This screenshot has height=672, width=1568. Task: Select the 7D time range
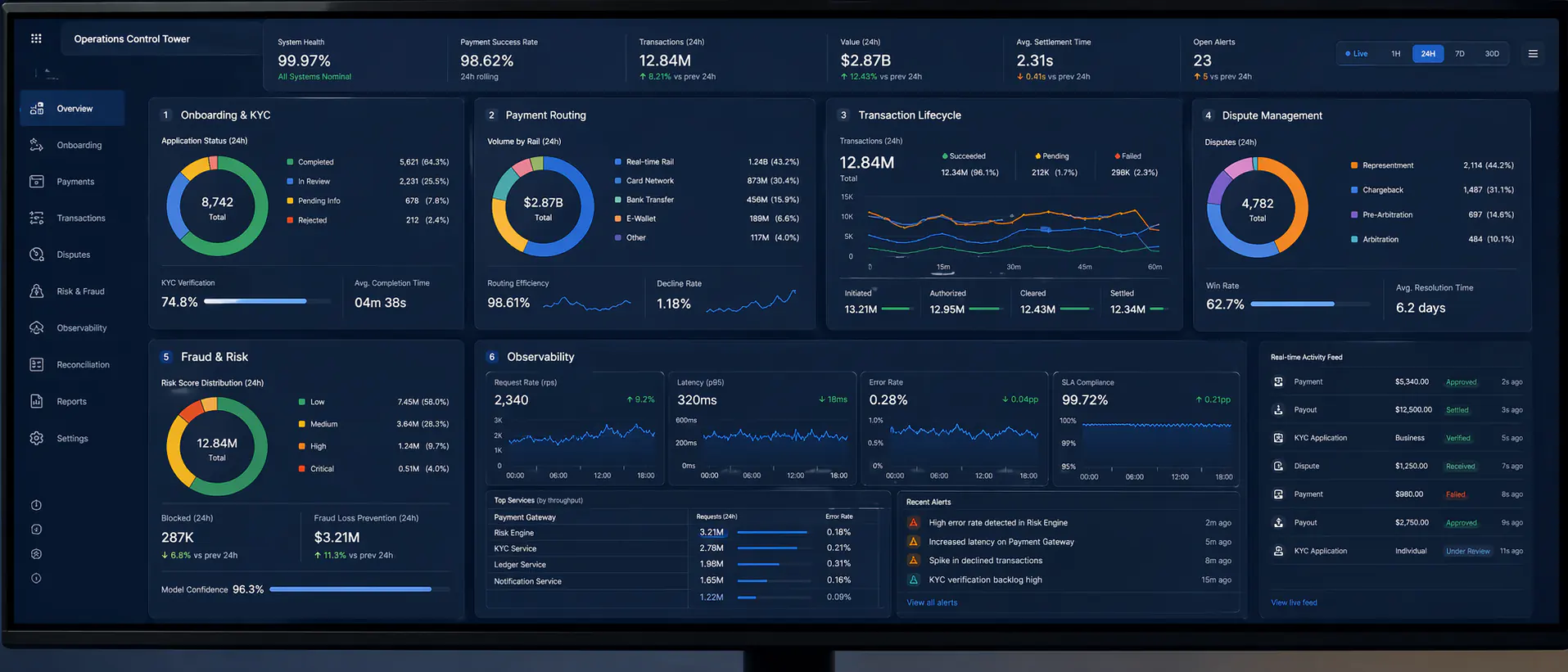pyautogui.click(x=1460, y=54)
